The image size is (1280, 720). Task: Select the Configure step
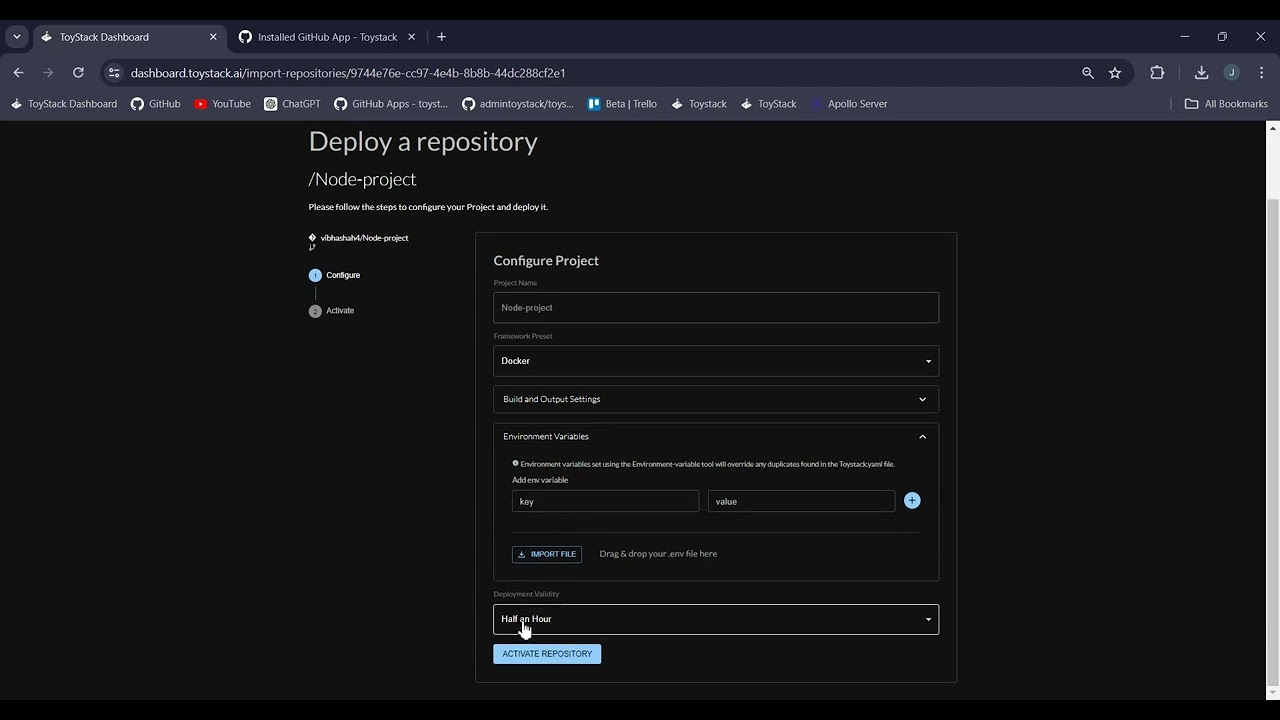(335, 275)
